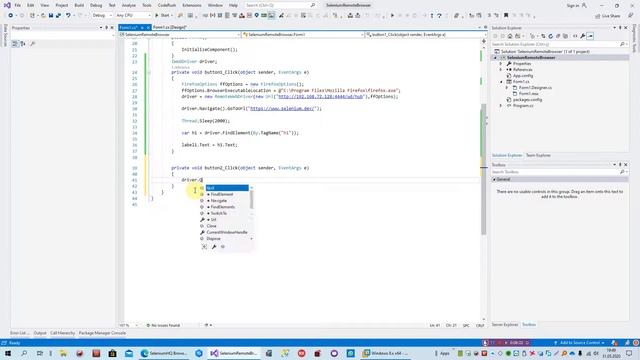Open the CodeRush menu

click(x=167, y=5)
